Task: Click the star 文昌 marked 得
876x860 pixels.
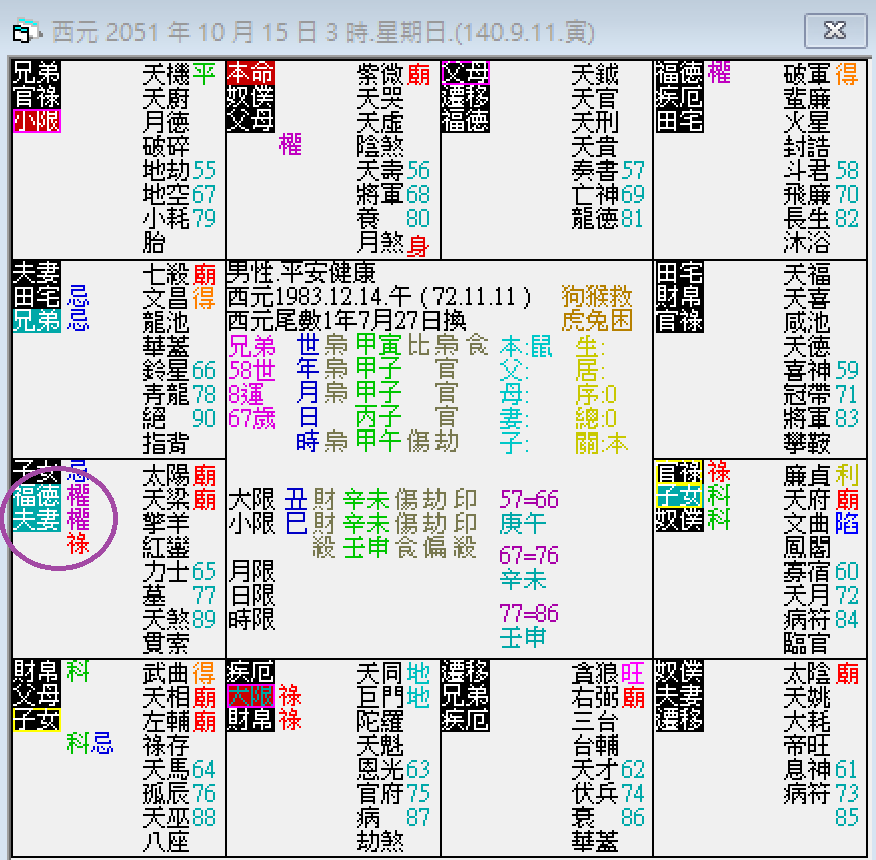Action: click(x=166, y=298)
